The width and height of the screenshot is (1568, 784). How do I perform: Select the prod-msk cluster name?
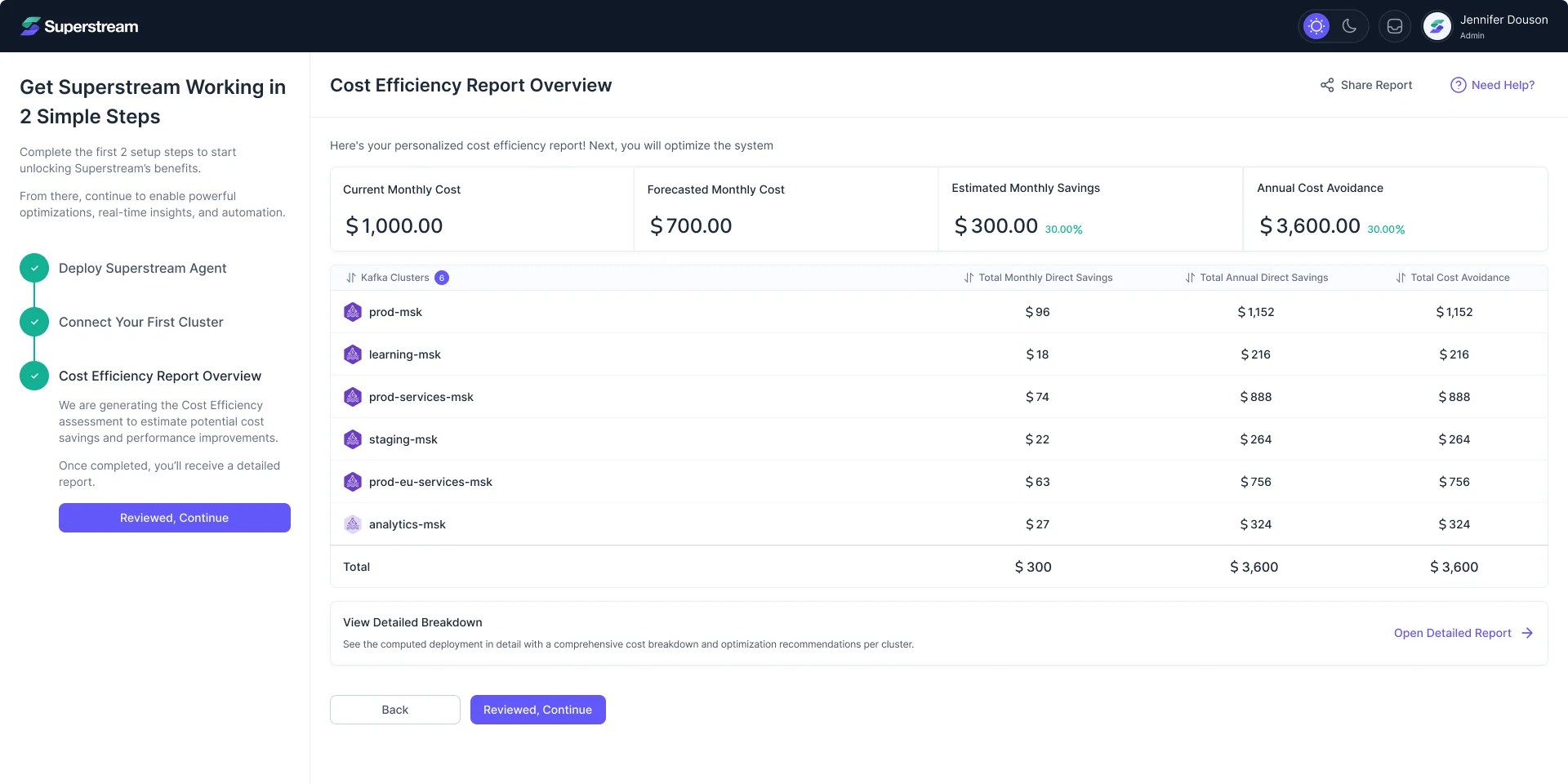point(395,312)
